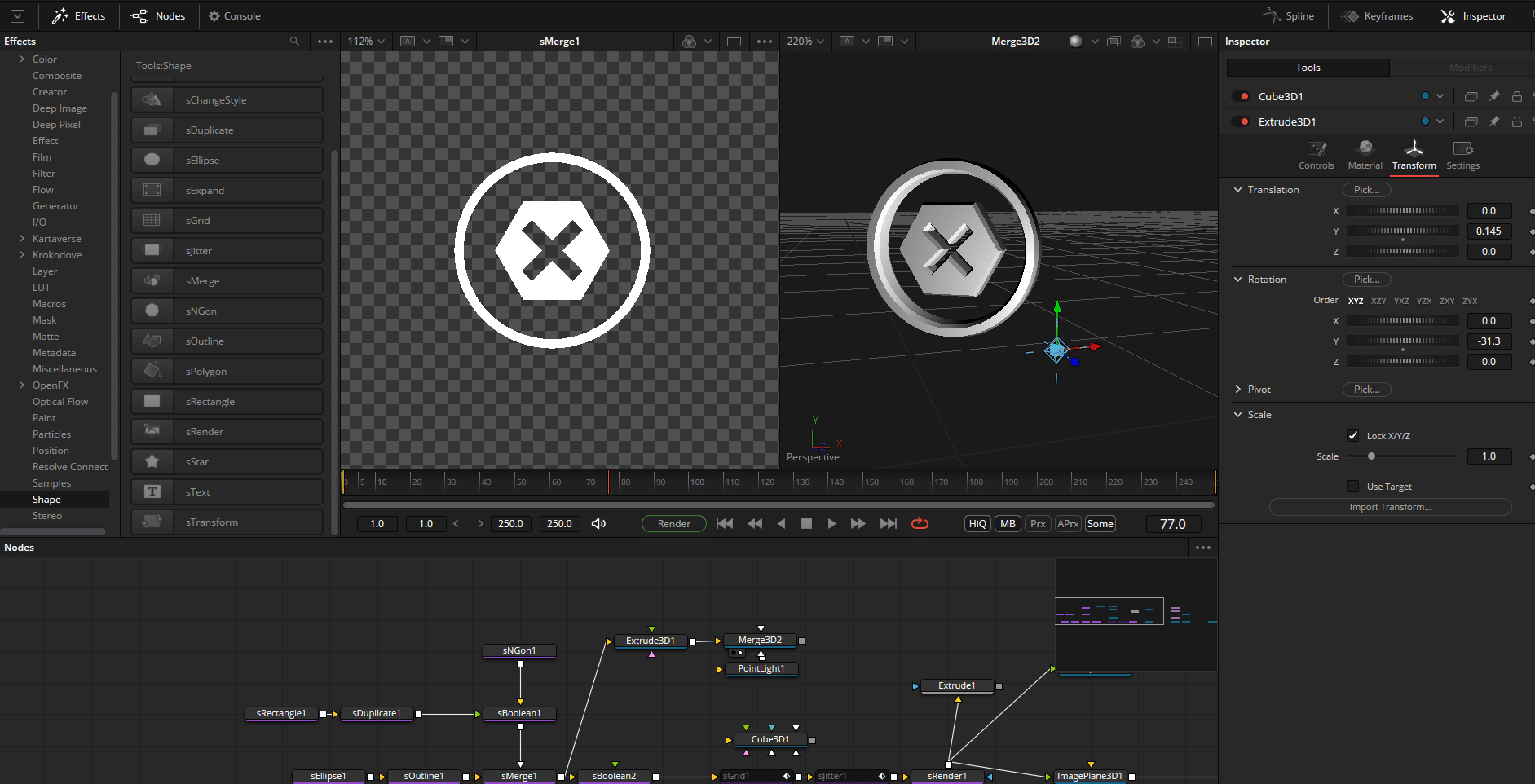Open the Keyframes panel

[x=1378, y=15]
